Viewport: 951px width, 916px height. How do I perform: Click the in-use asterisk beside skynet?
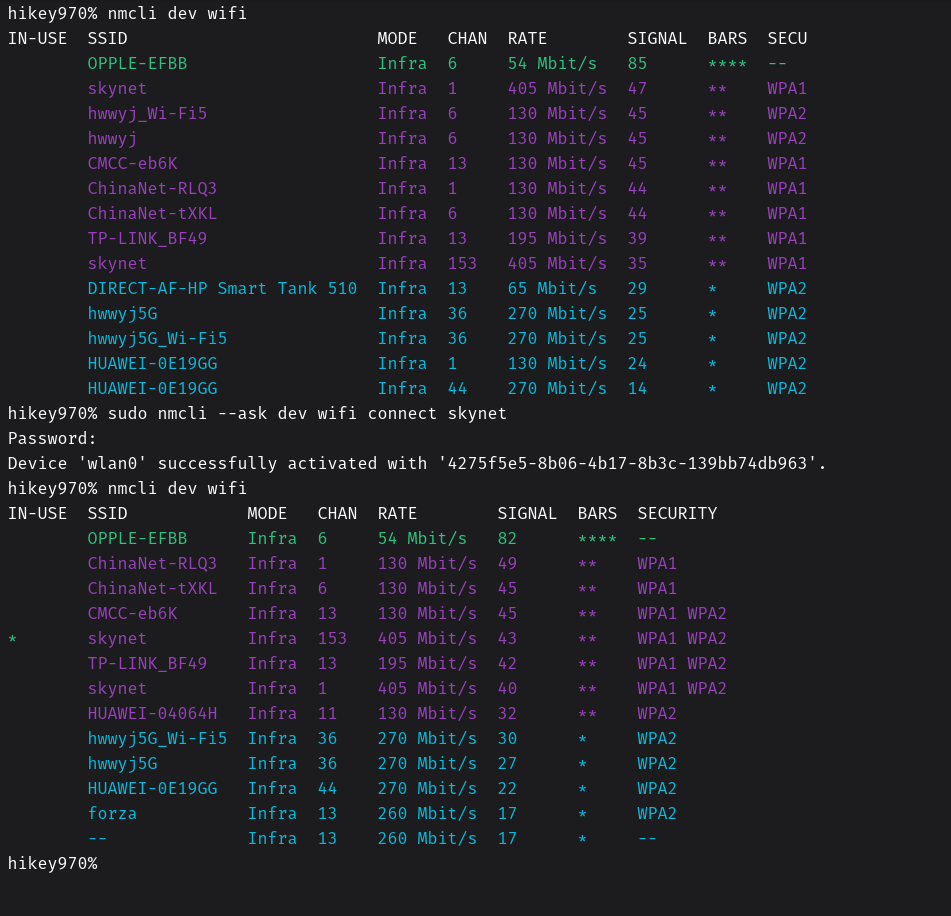[x=12, y=639]
